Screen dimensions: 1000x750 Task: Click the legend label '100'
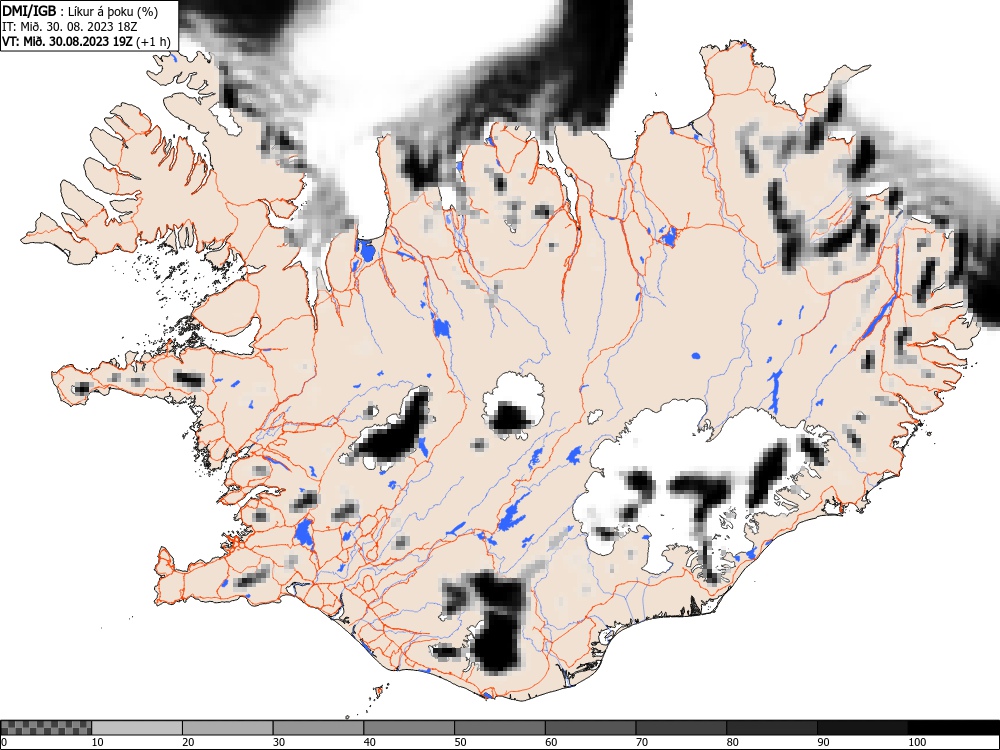point(916,742)
